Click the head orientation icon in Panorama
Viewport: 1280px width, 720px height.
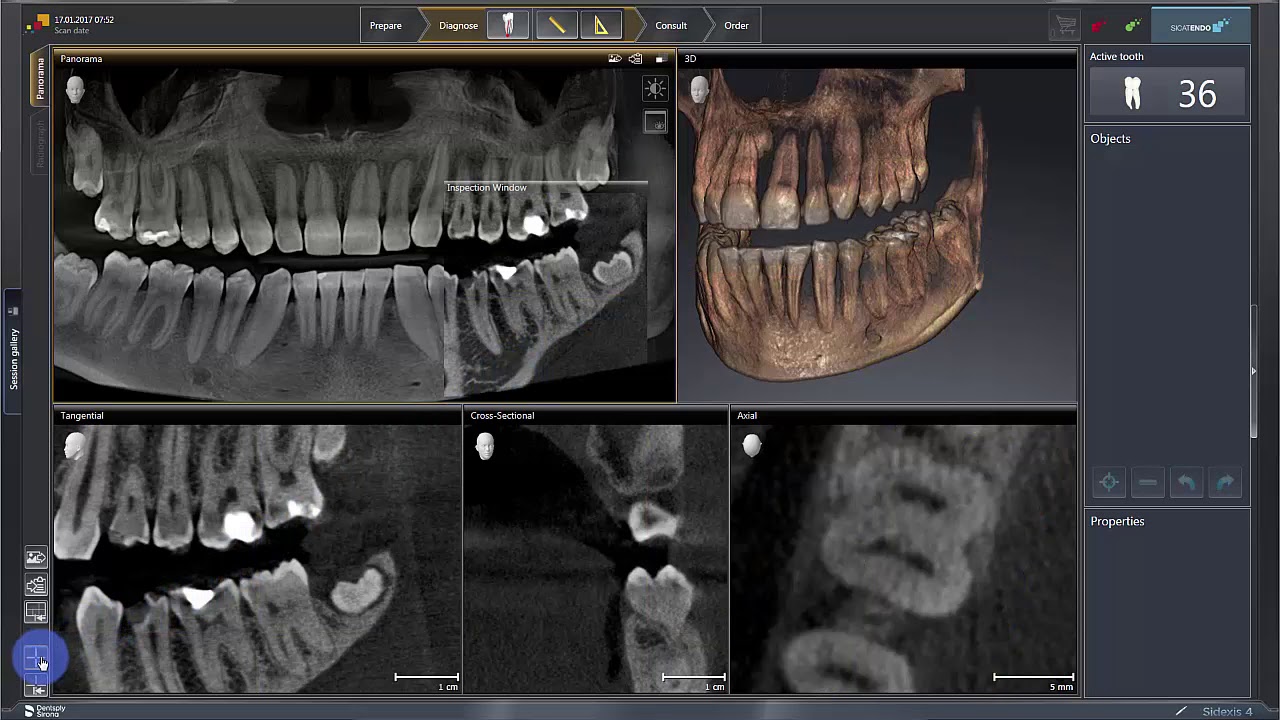pyautogui.click(x=75, y=90)
